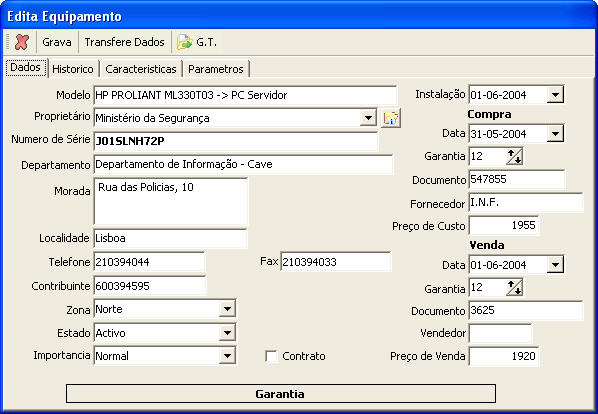598x414 pixels.
Task: Click the Venda Garantia spinner arrows
Action: [514, 288]
